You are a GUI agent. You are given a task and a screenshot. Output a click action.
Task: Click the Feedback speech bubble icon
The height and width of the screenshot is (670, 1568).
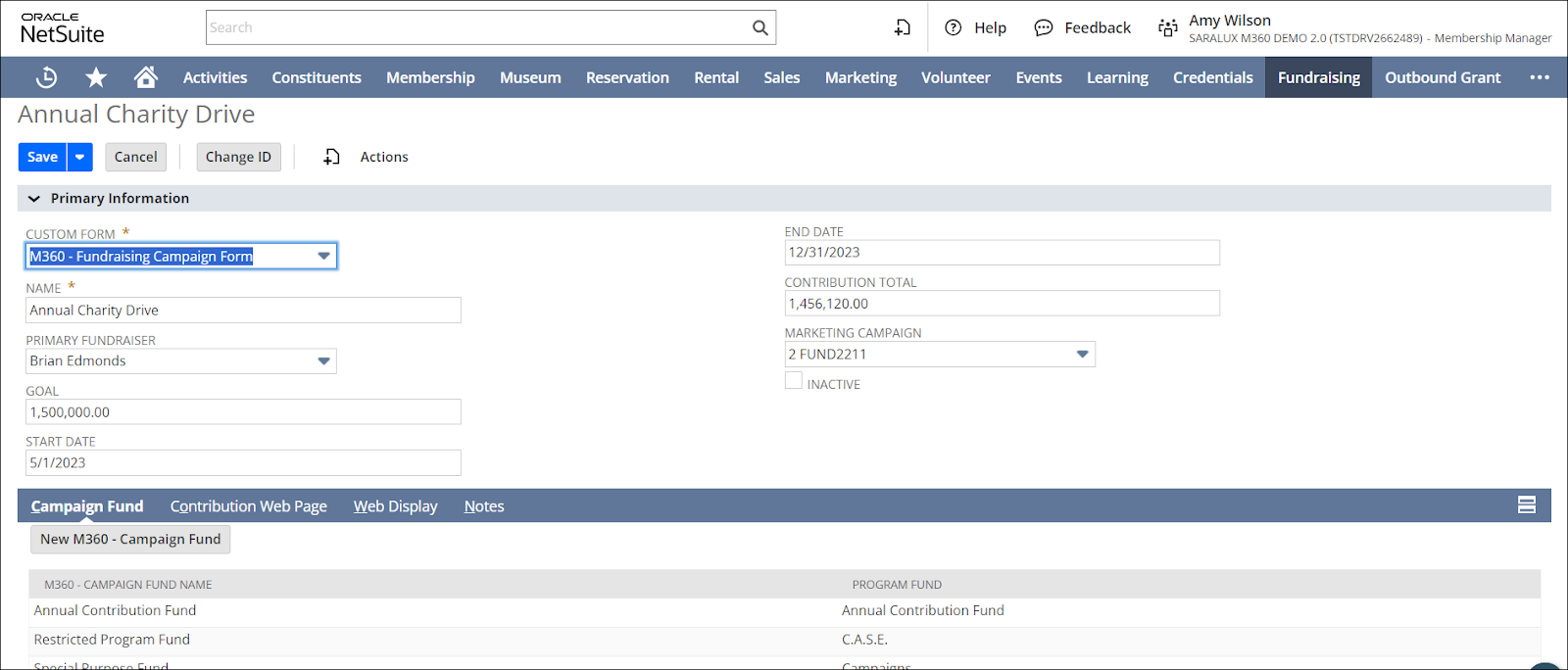click(x=1044, y=28)
